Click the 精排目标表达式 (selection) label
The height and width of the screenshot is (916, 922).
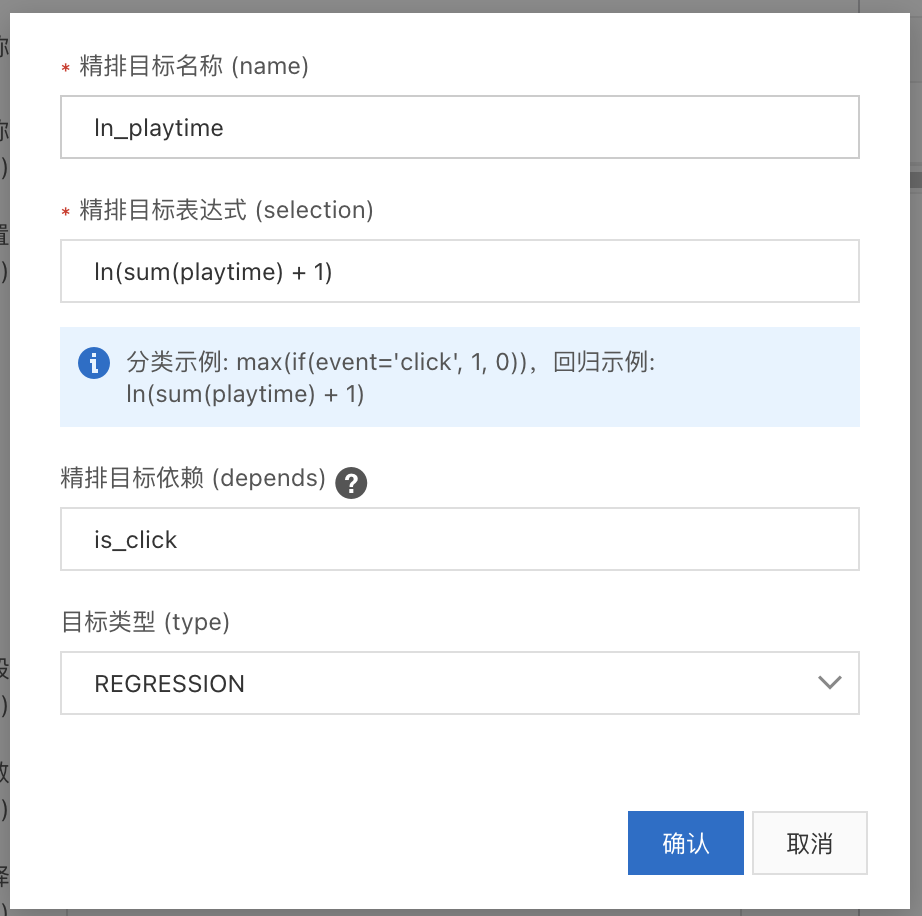(226, 210)
